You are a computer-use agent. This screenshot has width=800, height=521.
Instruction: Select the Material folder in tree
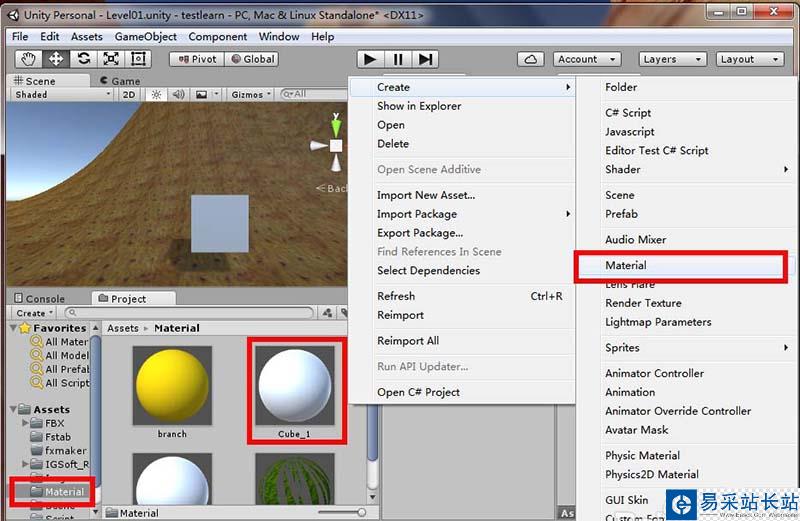point(57,491)
